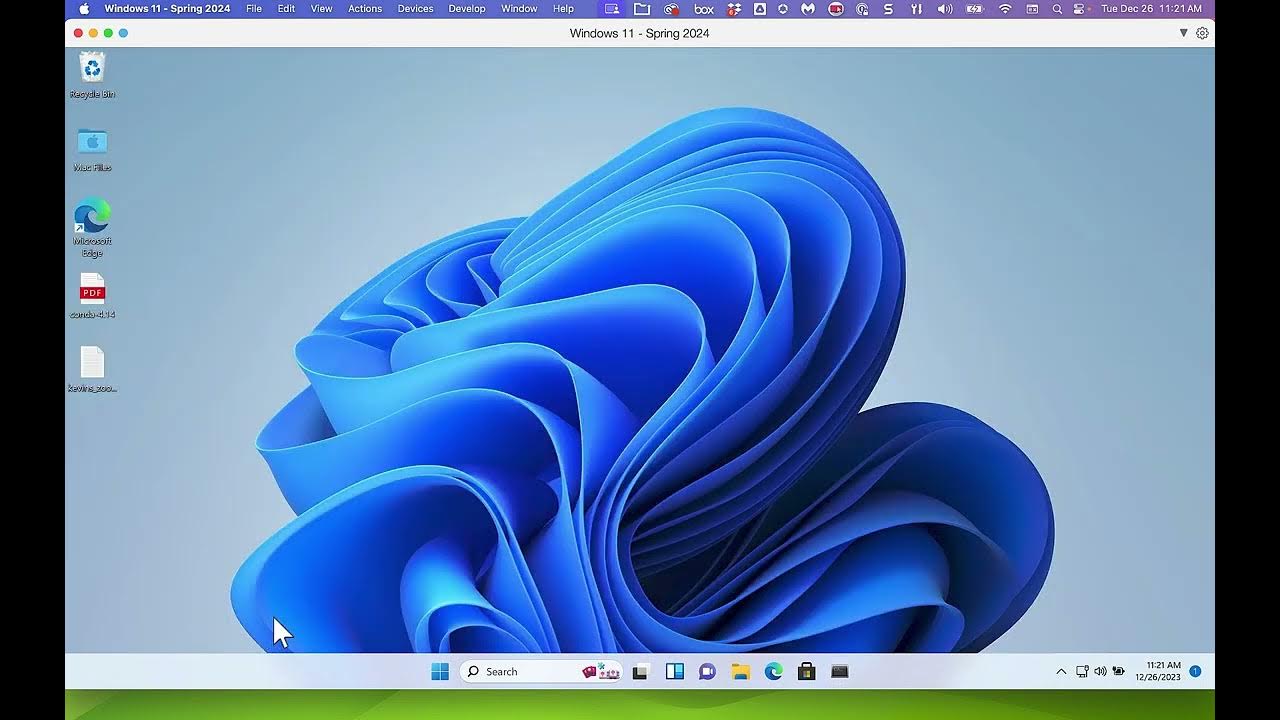Open the Malwarebytes menu bar icon

pyautogui.click(x=808, y=9)
